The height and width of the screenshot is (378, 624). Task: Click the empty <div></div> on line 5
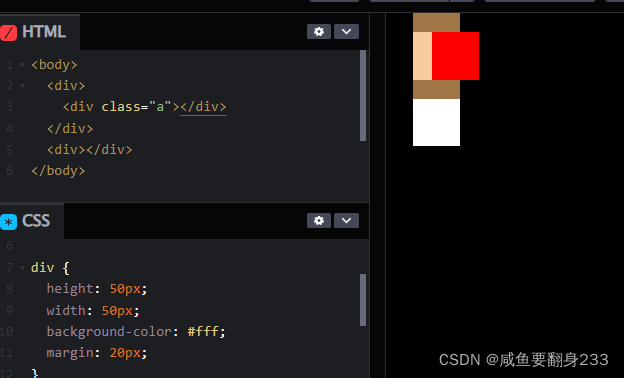[x=90, y=150]
